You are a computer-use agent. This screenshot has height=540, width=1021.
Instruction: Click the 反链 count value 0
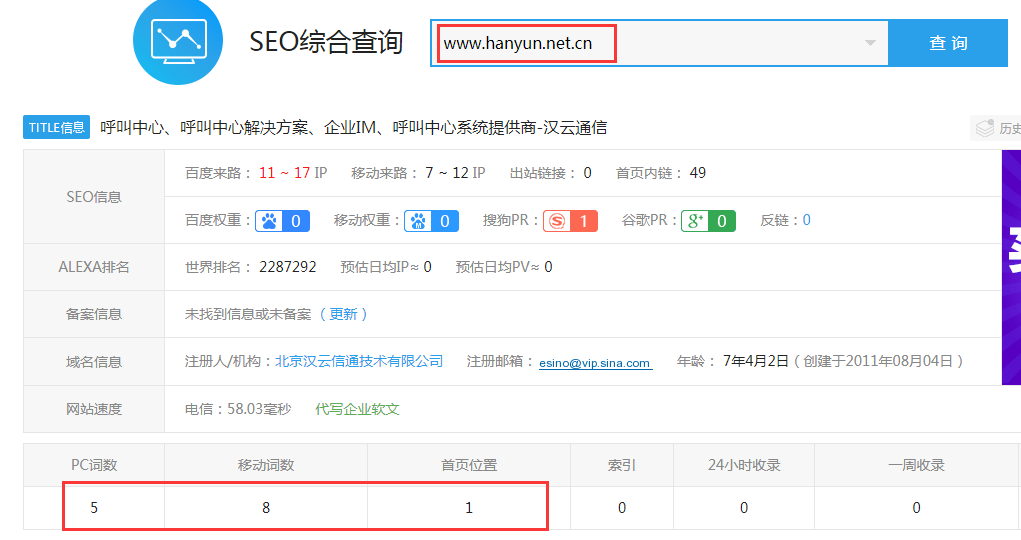[x=806, y=221]
